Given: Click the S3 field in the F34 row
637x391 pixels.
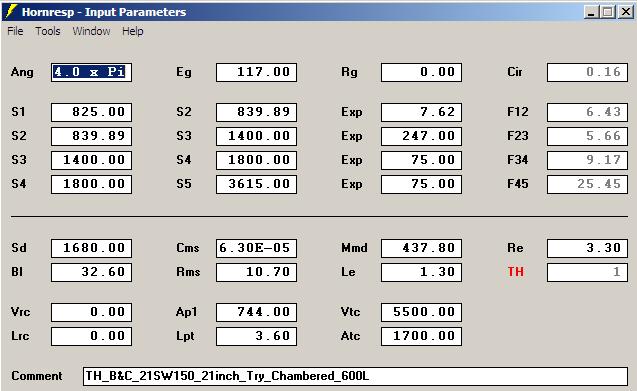Looking at the screenshot, I should 91,160.
